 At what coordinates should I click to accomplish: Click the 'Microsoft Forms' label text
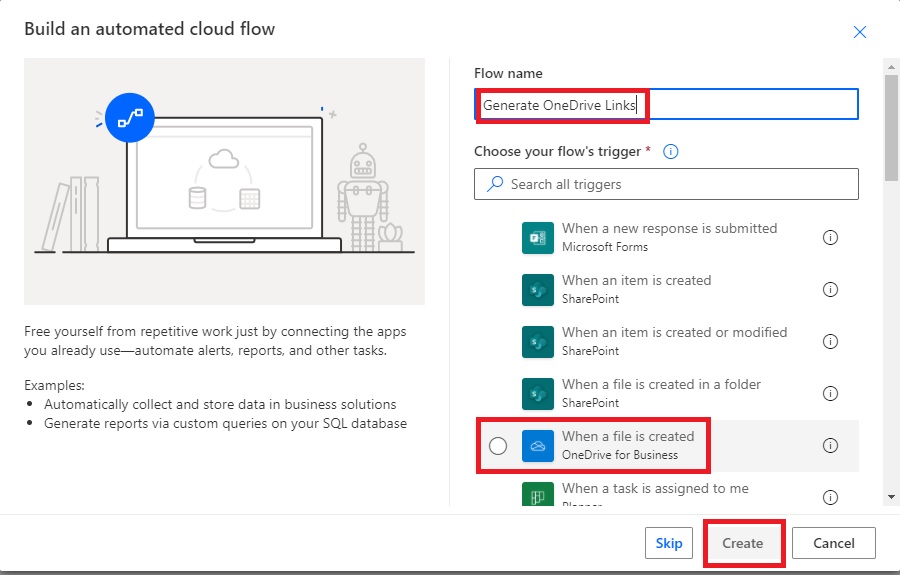tap(605, 247)
